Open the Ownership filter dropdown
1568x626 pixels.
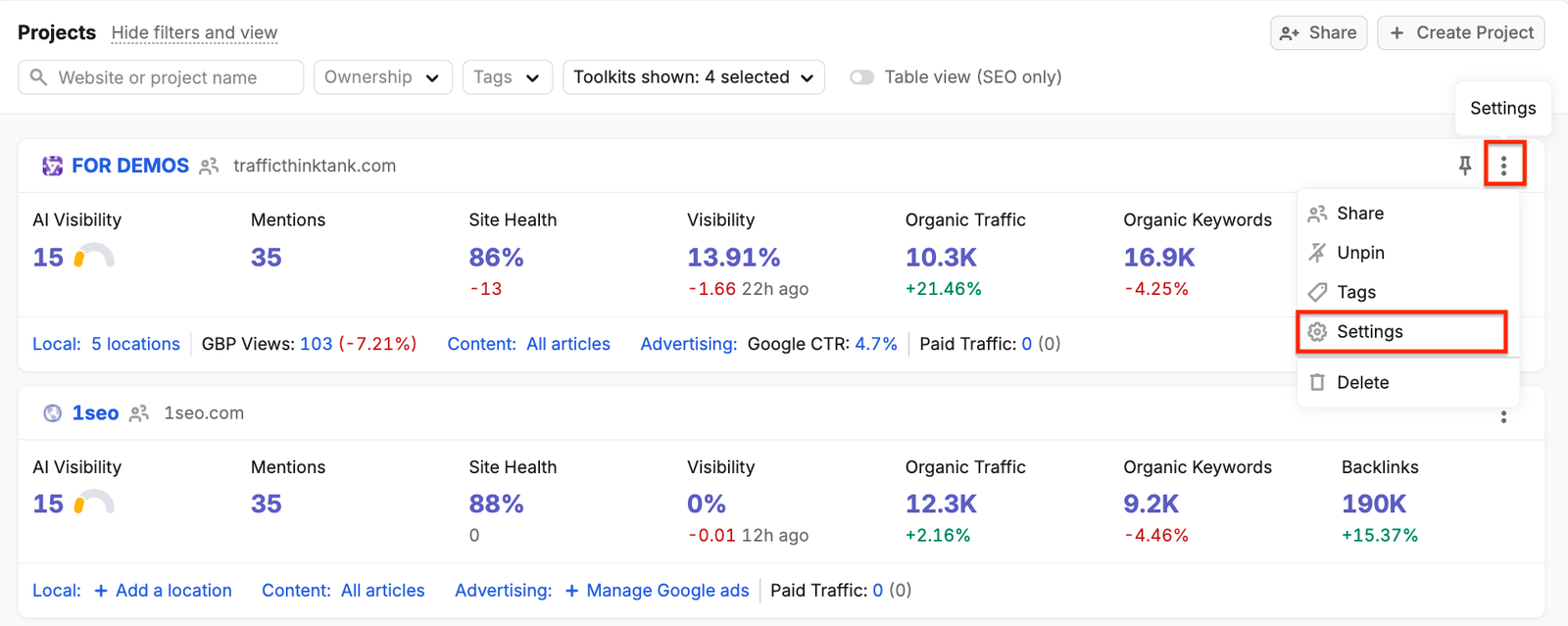[x=383, y=77]
